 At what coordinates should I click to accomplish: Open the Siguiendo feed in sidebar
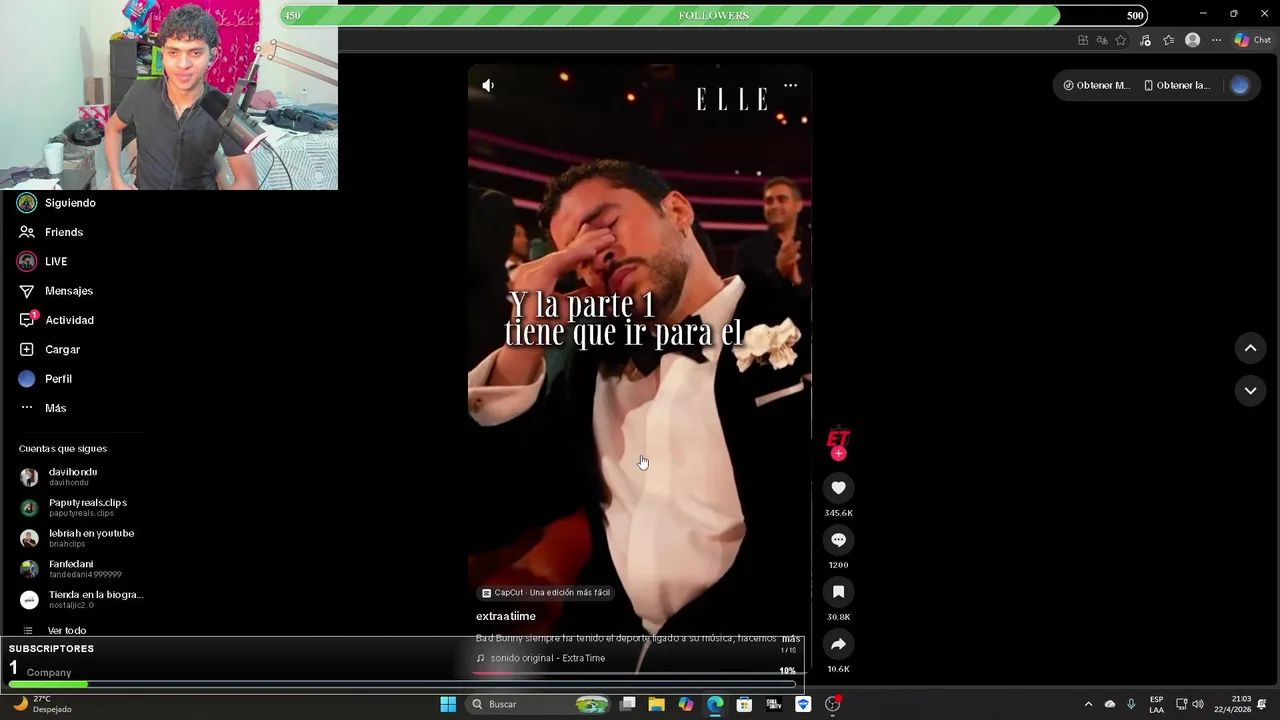pyautogui.click(x=57, y=203)
